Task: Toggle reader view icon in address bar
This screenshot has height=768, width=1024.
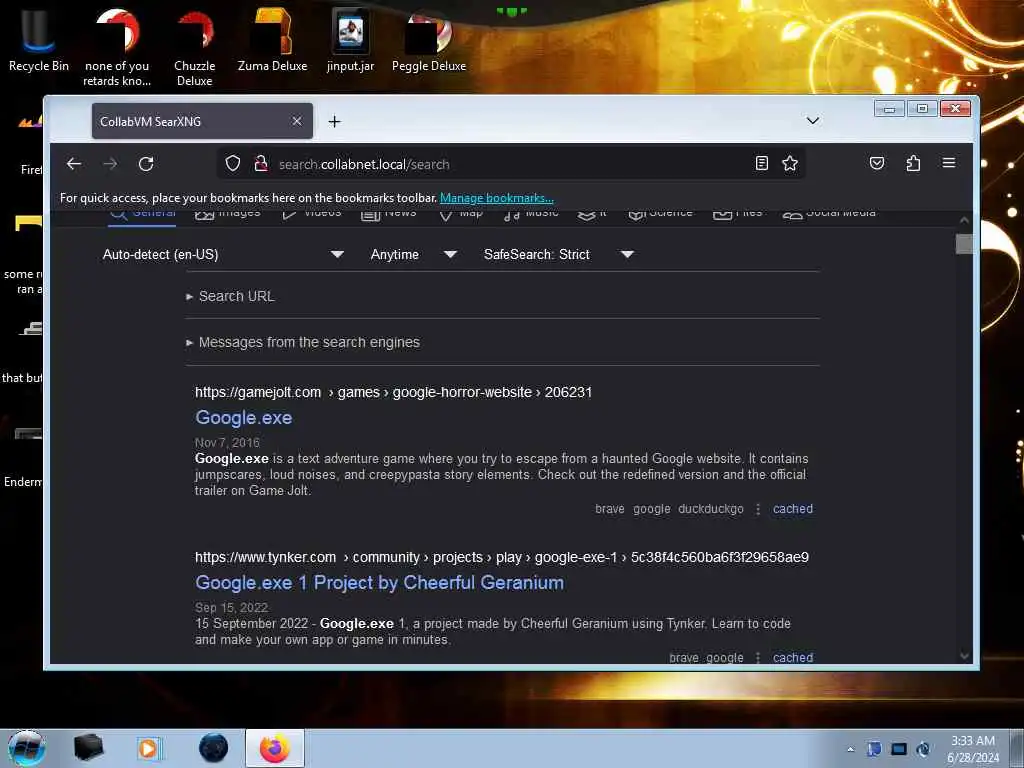Action: click(x=761, y=163)
